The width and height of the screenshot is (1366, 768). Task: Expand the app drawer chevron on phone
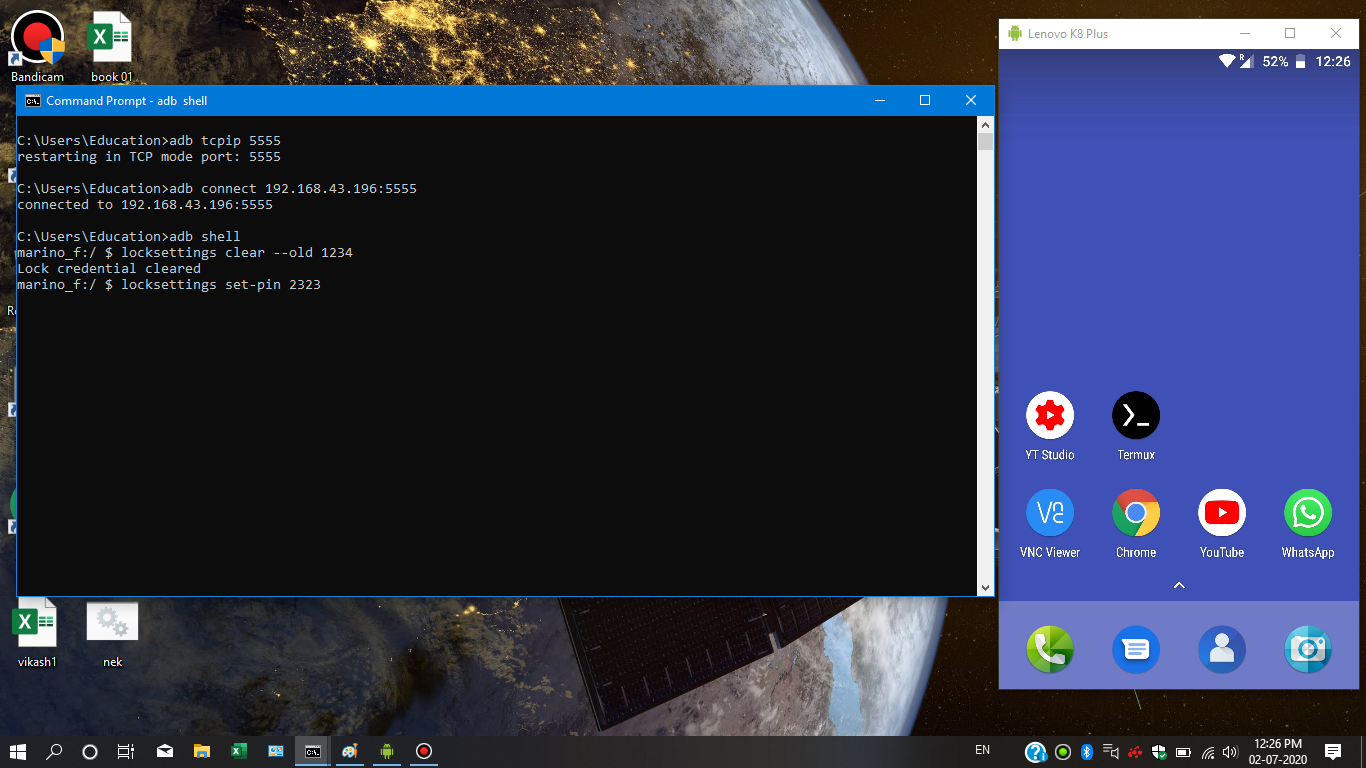click(1179, 585)
